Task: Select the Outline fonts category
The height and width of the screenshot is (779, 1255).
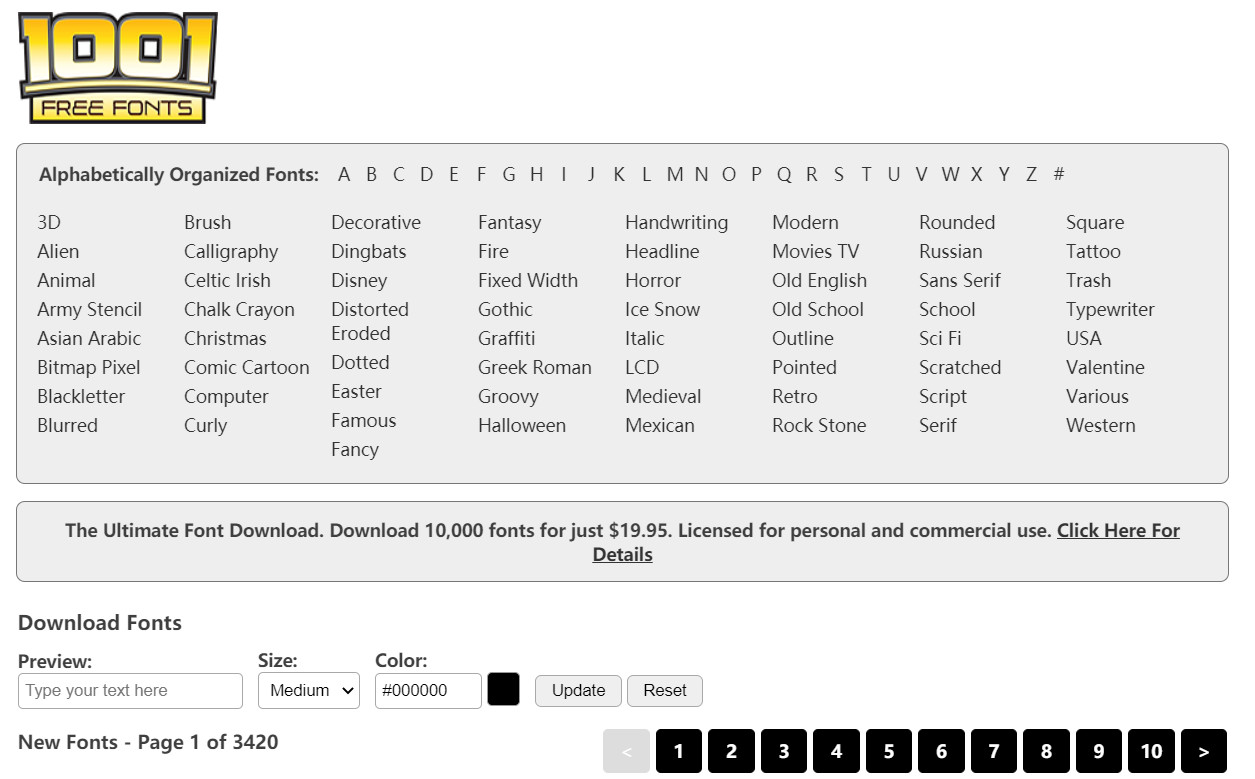Action: click(x=803, y=338)
